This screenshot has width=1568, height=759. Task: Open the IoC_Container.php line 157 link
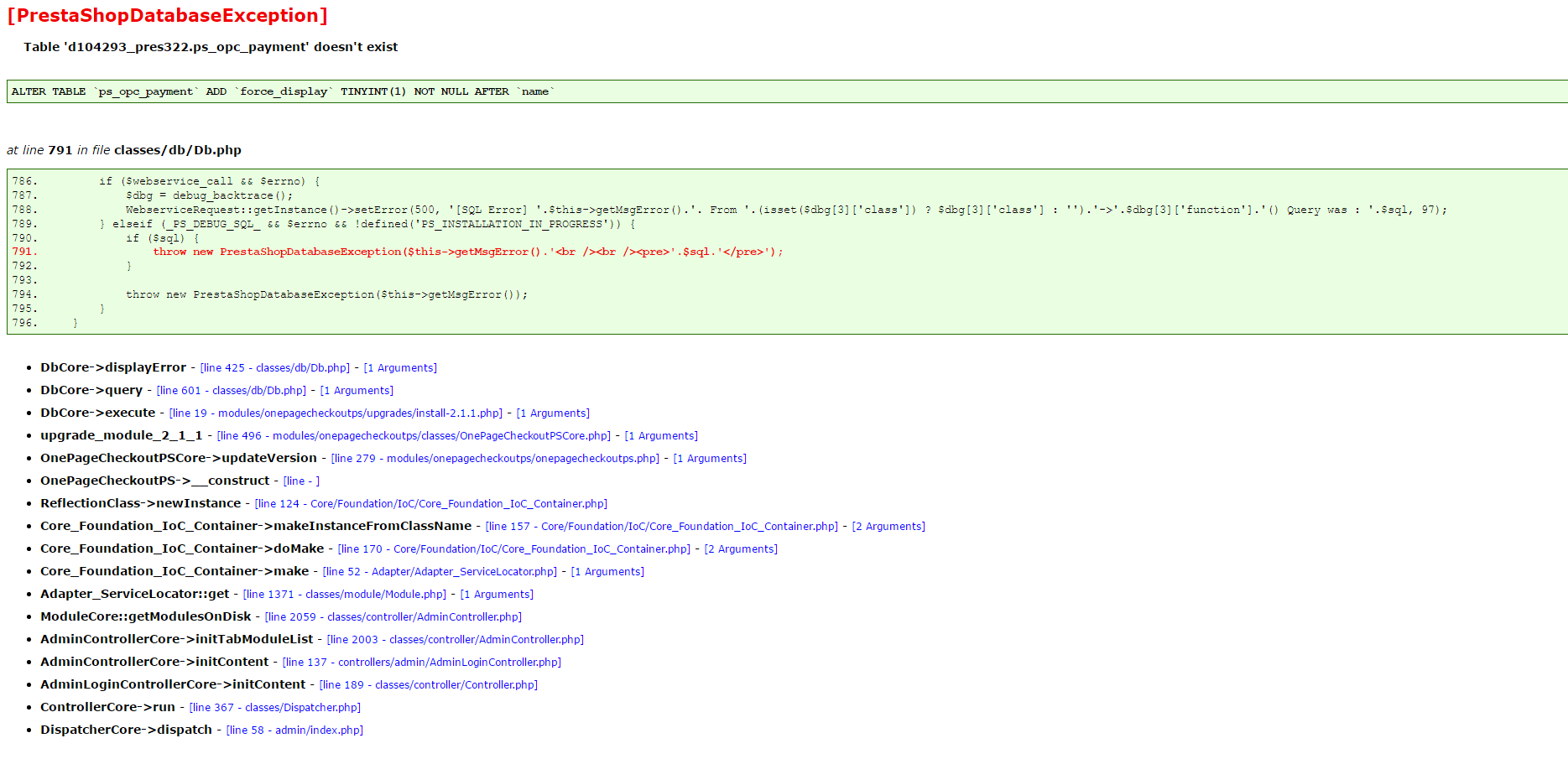[x=662, y=527]
